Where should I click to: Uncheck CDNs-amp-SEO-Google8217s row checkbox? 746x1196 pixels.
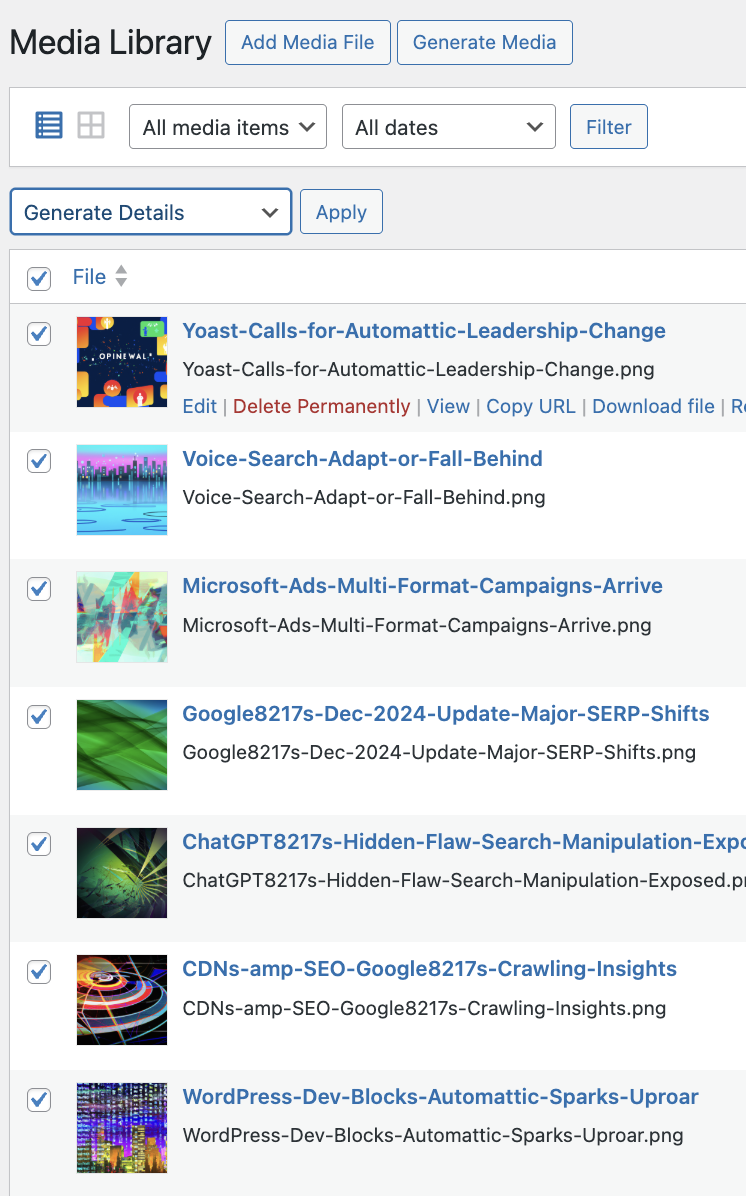(39, 972)
